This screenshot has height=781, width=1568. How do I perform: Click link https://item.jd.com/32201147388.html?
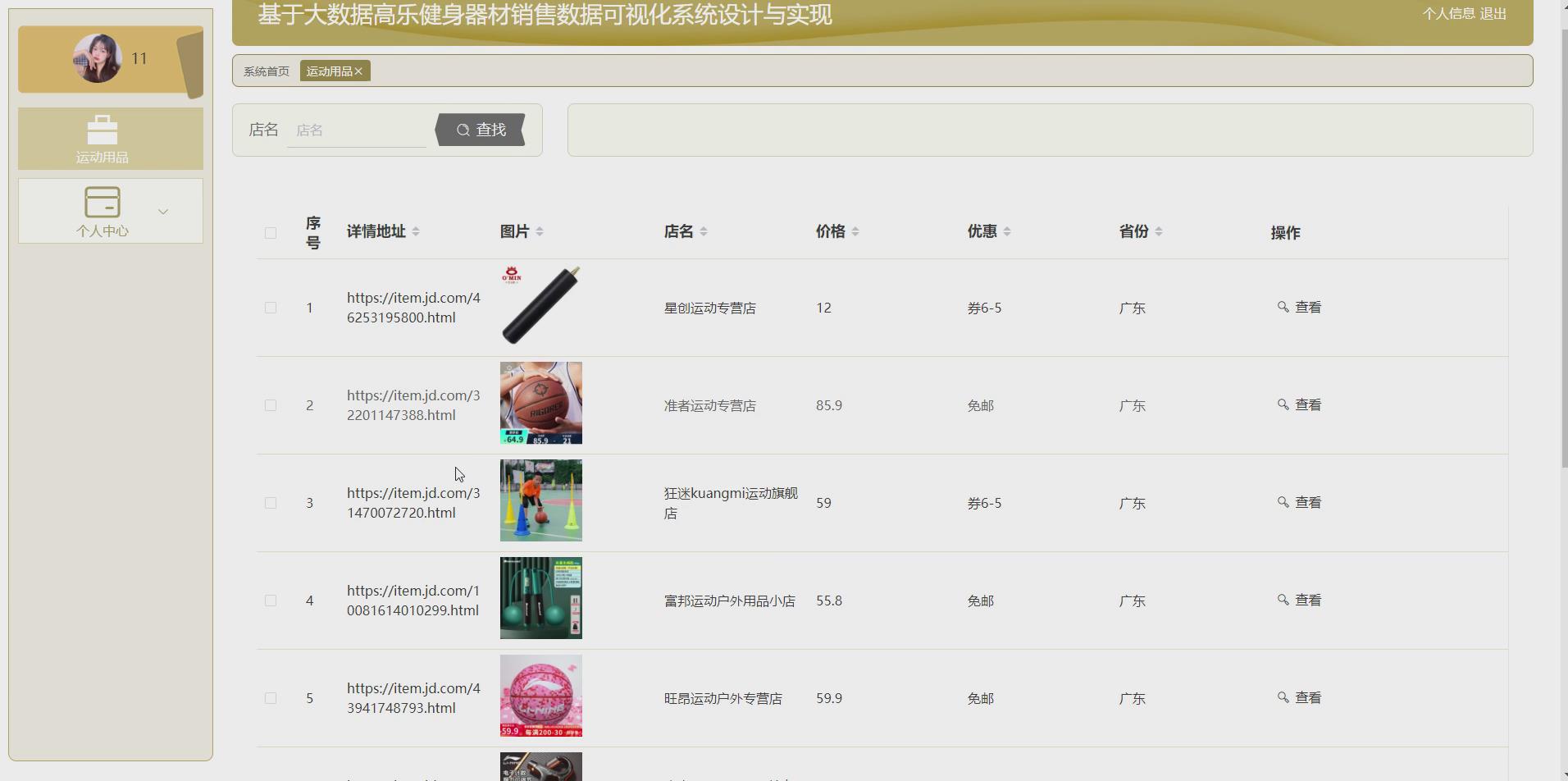[413, 405]
